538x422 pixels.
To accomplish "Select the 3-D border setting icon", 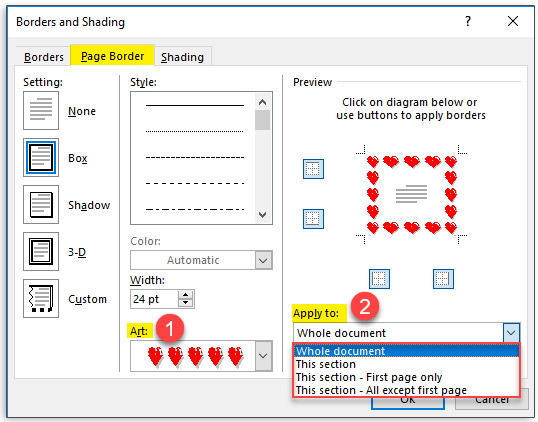I will coord(41,251).
